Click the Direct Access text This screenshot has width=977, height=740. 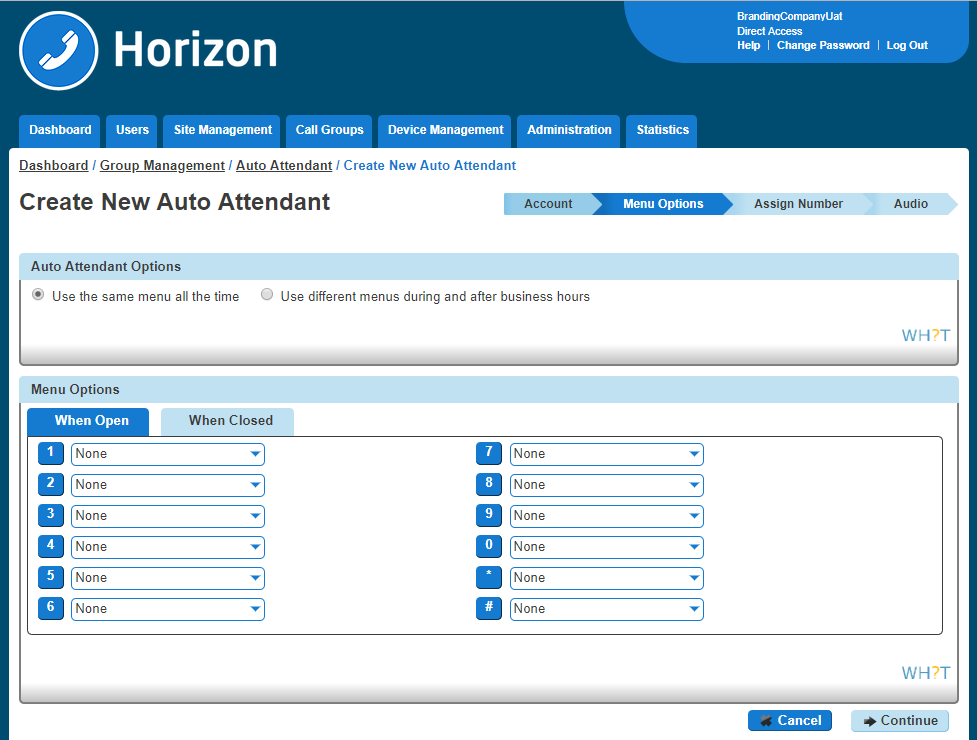point(770,31)
